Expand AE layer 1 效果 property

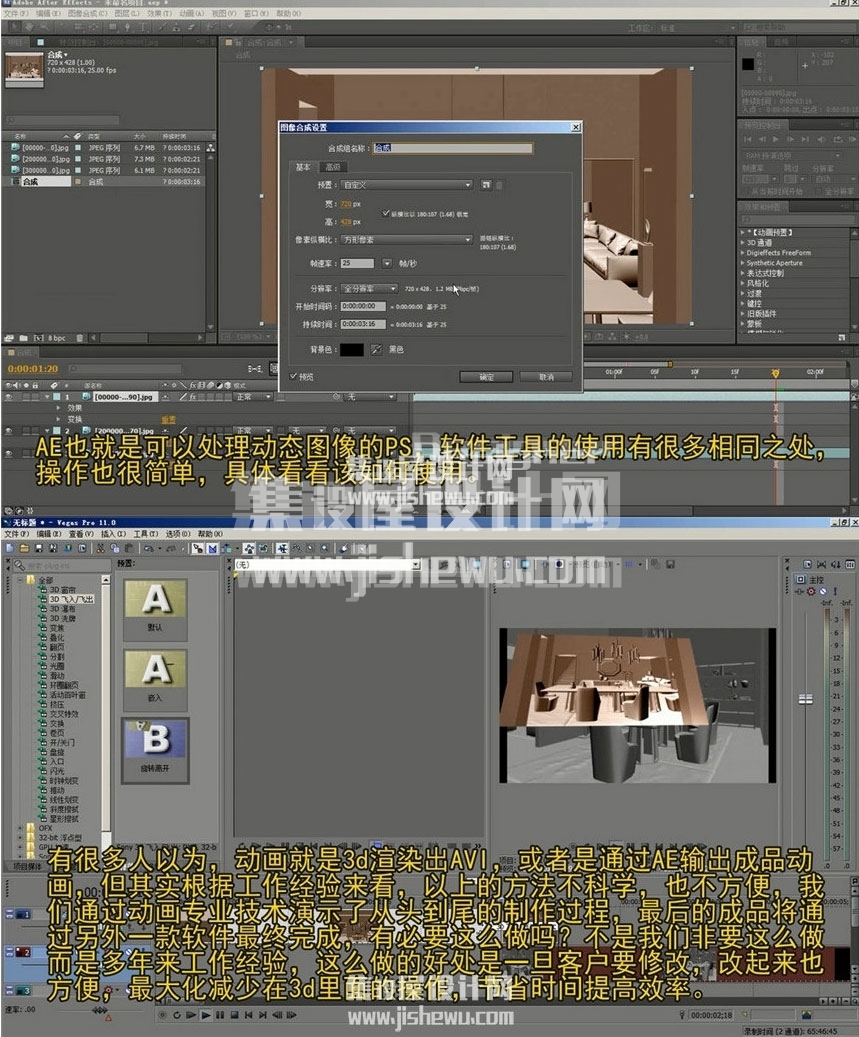59,408
